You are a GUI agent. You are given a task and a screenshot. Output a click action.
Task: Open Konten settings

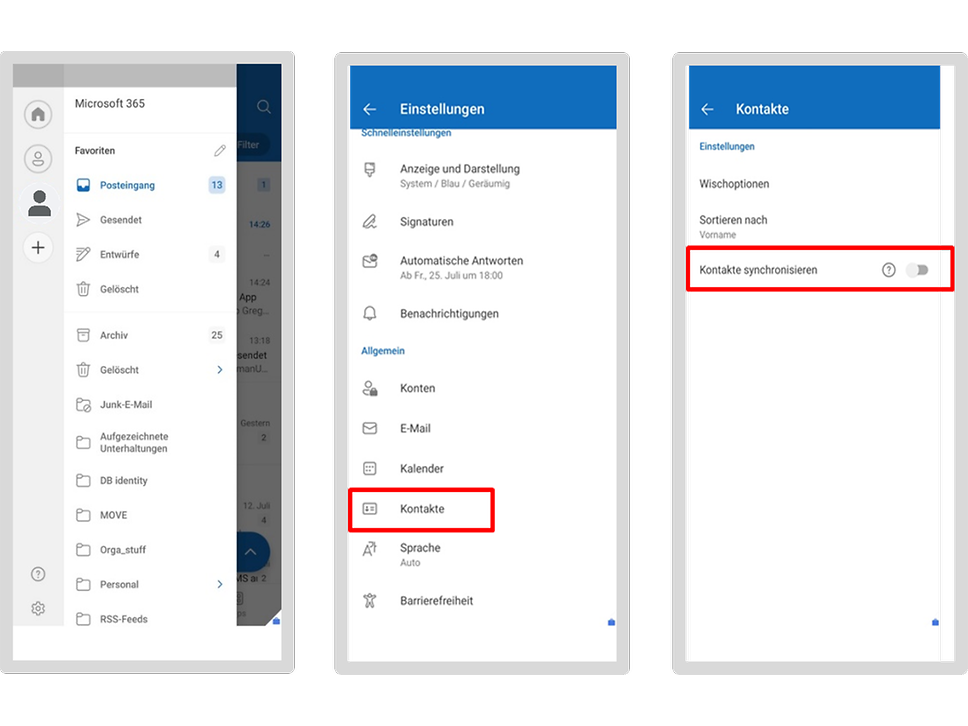(483, 388)
